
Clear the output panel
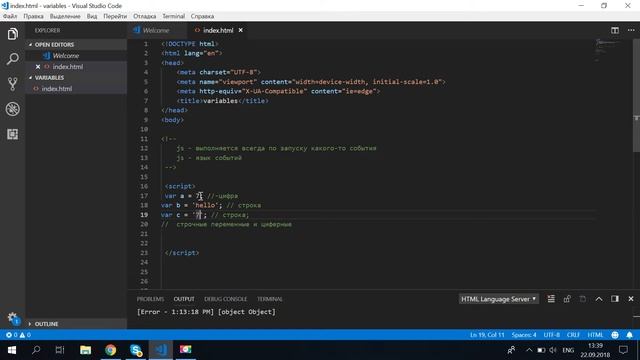pyautogui.click(x=551, y=299)
